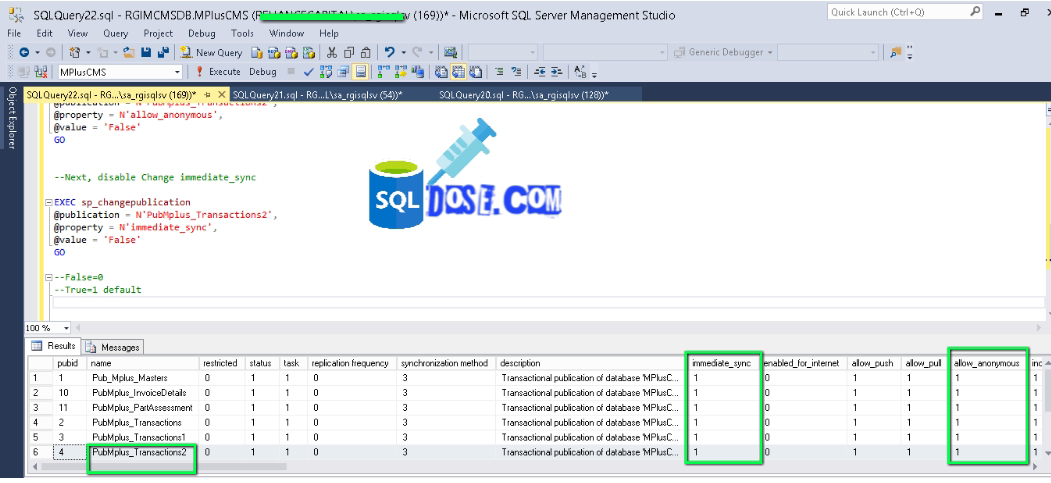This screenshot has width=1051, height=483.
Task: Open the New Project dropdown arrow
Action: click(x=88, y=52)
